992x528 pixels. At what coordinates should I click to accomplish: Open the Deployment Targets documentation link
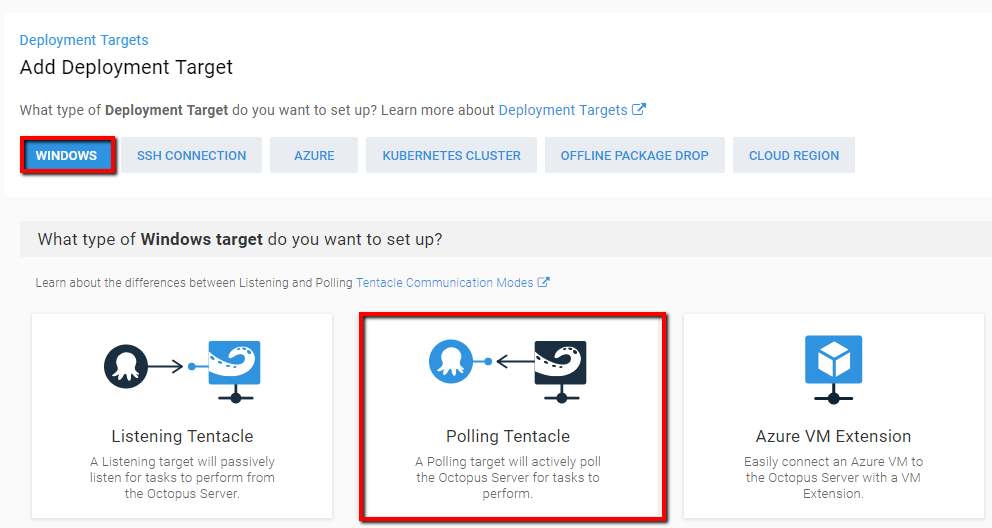click(562, 110)
